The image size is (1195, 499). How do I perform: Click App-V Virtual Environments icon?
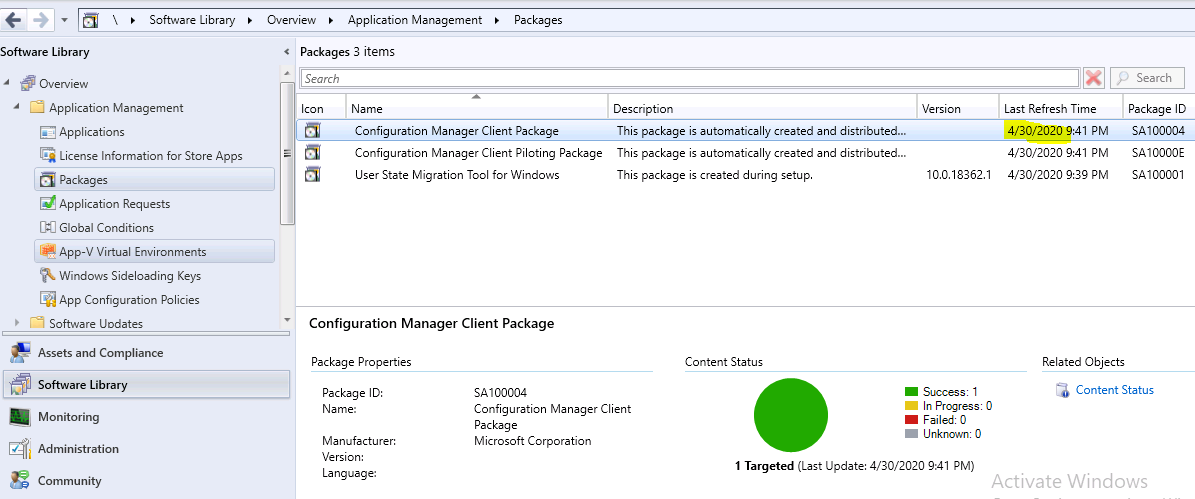48,251
